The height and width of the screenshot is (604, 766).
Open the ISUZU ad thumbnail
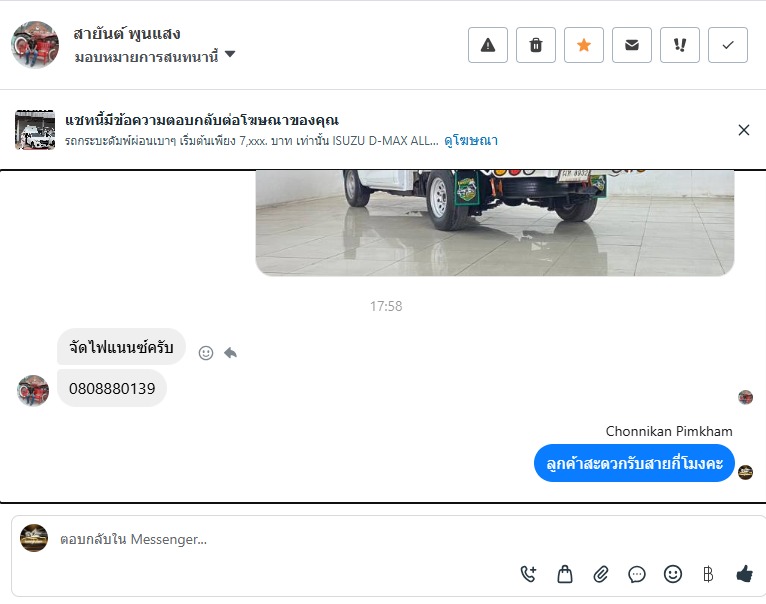[x=35, y=130]
